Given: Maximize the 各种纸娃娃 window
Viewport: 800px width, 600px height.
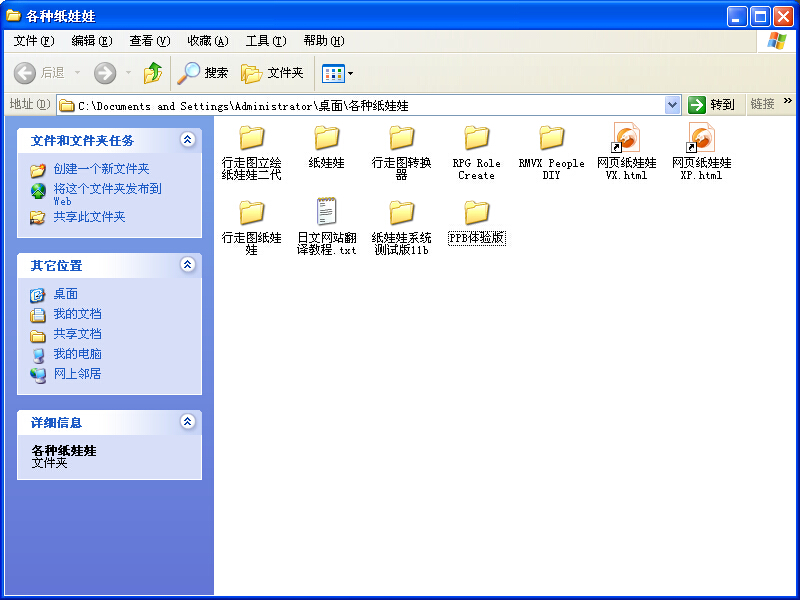Looking at the screenshot, I should tap(760, 16).
